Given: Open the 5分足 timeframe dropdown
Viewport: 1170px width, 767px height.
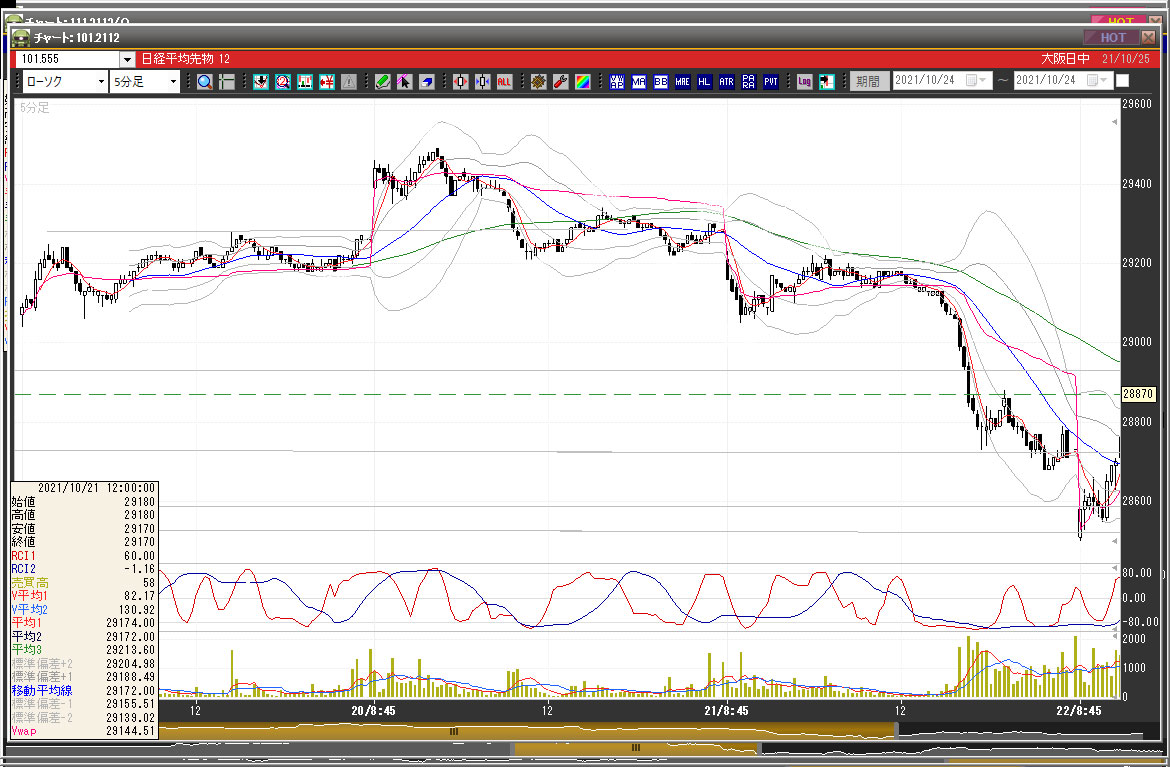Looking at the screenshot, I should 145,82.
